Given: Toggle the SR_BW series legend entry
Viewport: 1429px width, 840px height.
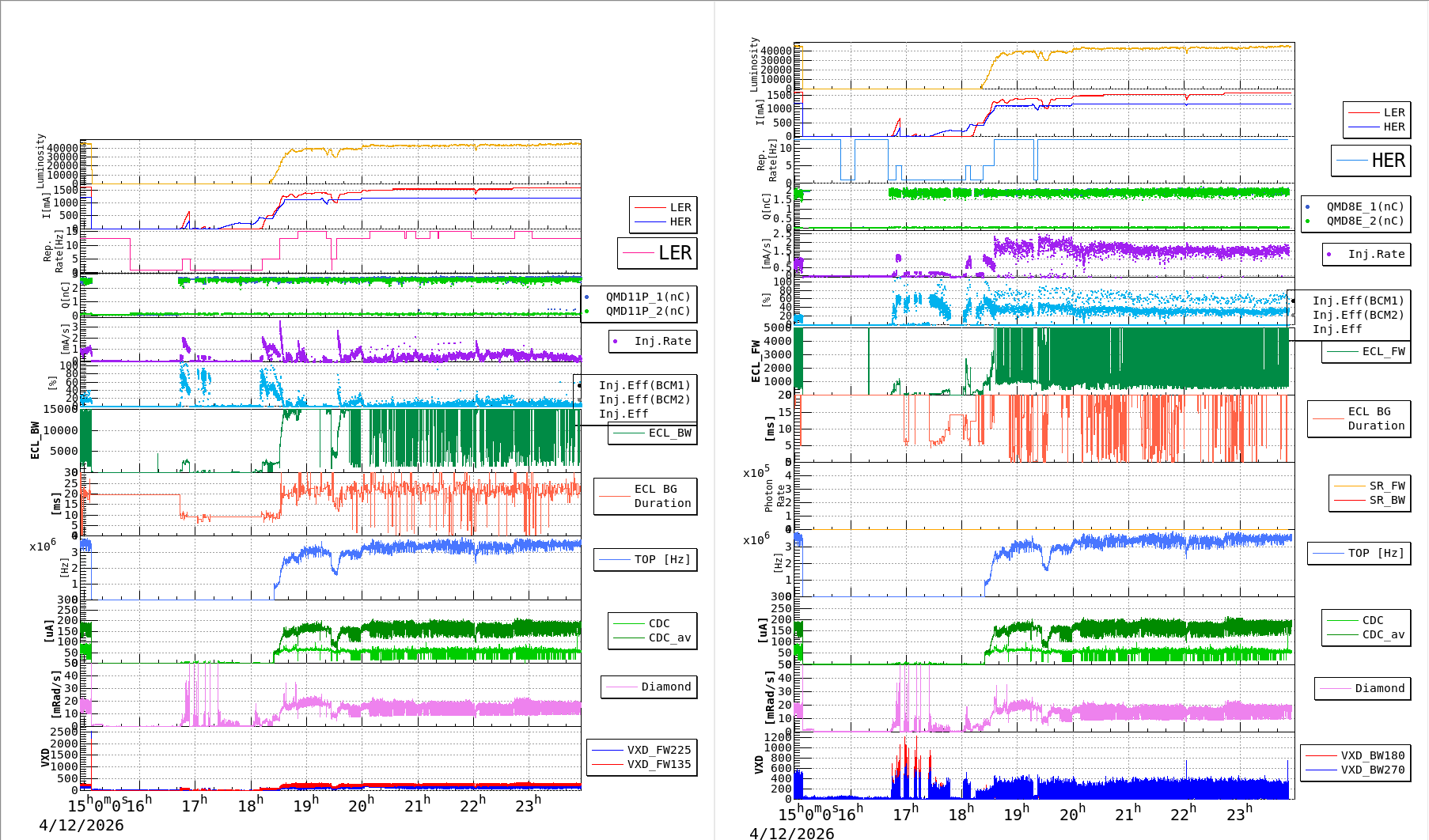Looking at the screenshot, I should pyautogui.click(x=1386, y=500).
